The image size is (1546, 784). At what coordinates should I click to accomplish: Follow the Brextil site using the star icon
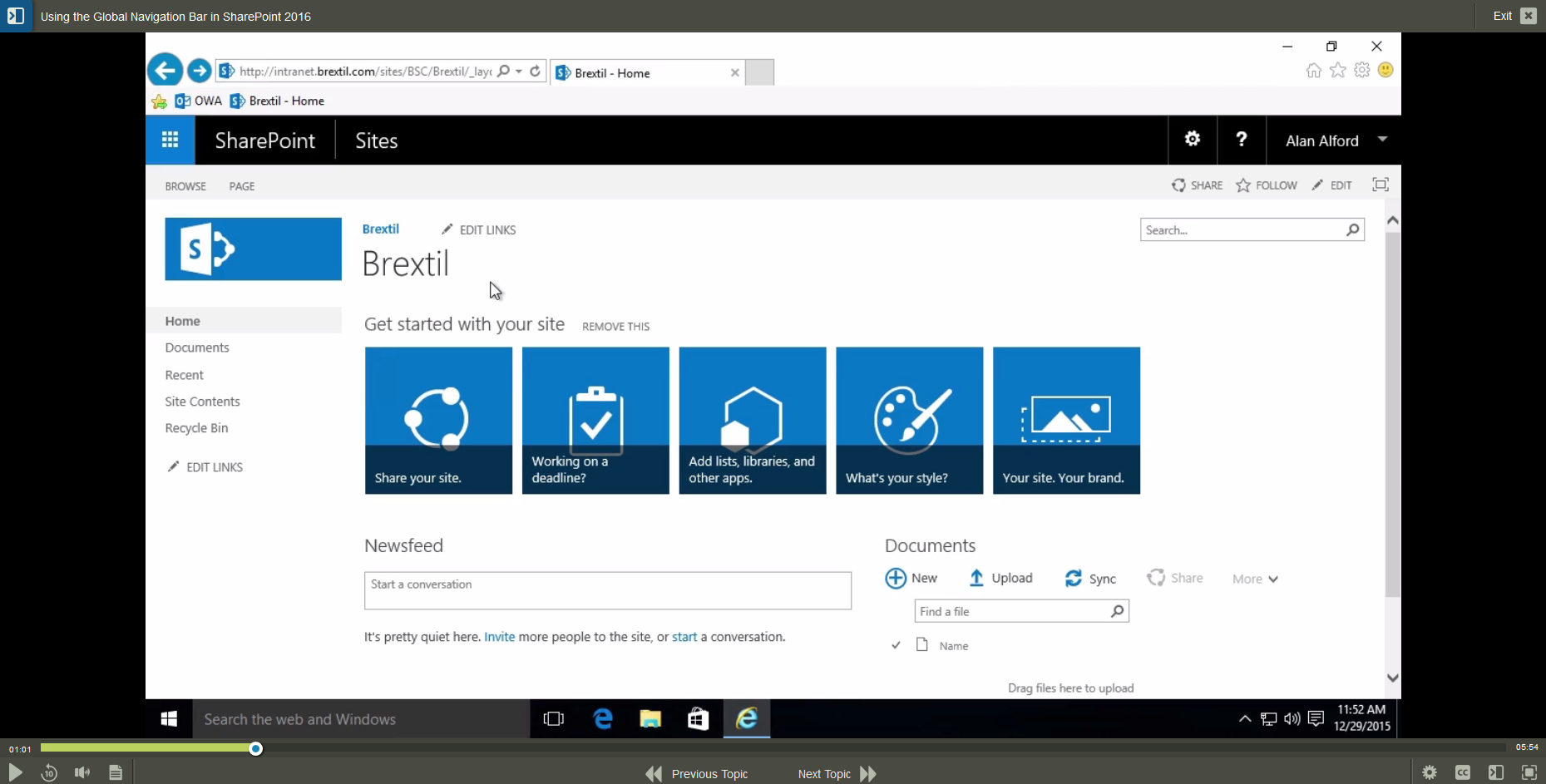point(1244,185)
